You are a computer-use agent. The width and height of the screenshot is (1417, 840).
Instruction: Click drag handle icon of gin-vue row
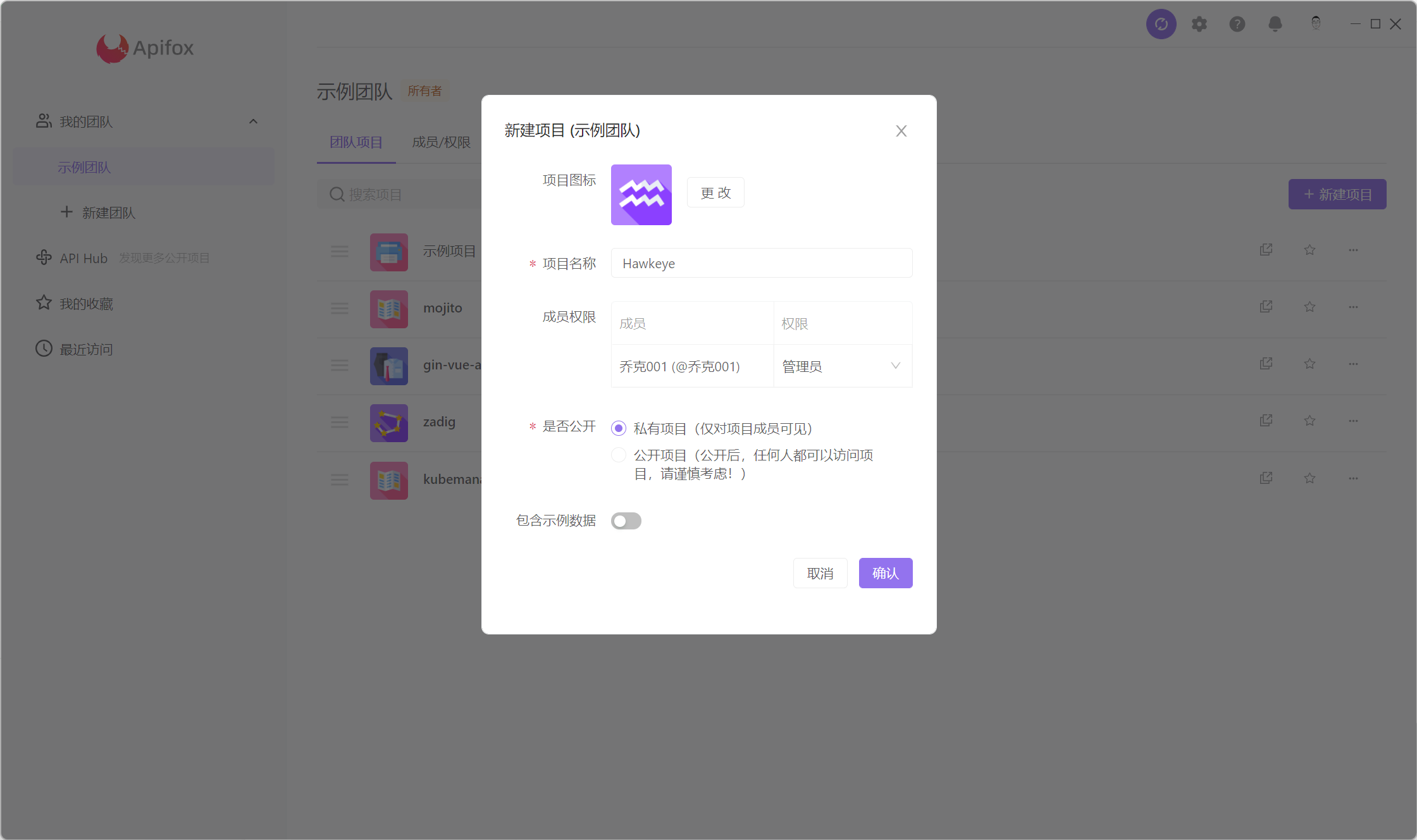pos(340,366)
